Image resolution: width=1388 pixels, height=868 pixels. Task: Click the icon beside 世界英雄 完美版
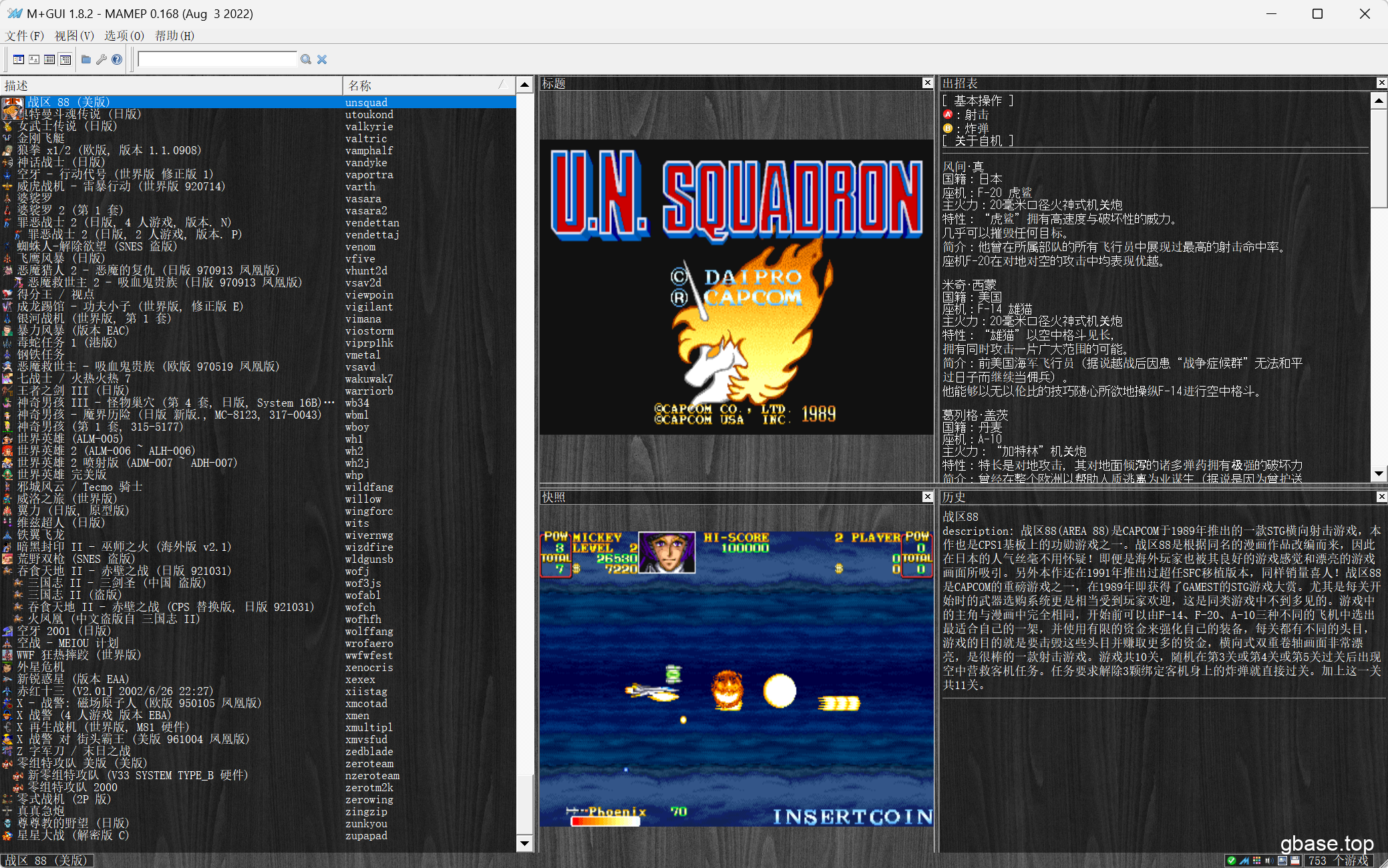tap(8, 475)
